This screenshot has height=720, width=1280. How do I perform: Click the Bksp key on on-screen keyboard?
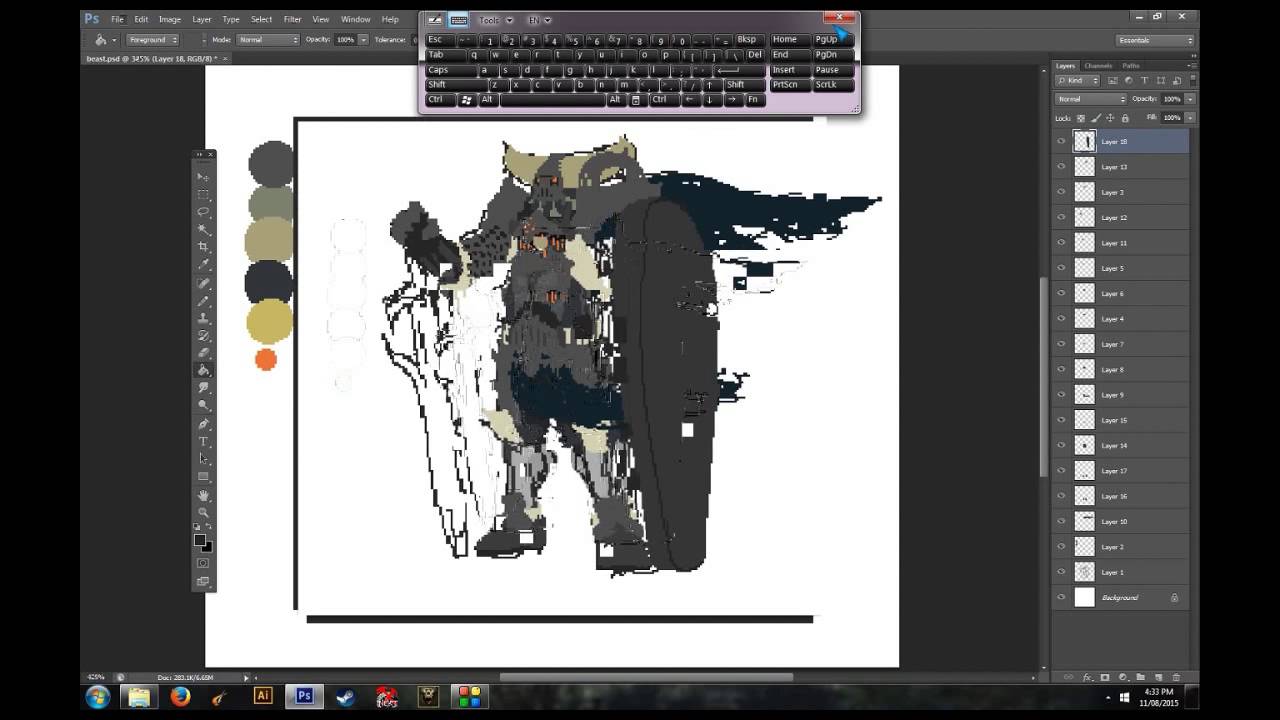tap(751, 40)
